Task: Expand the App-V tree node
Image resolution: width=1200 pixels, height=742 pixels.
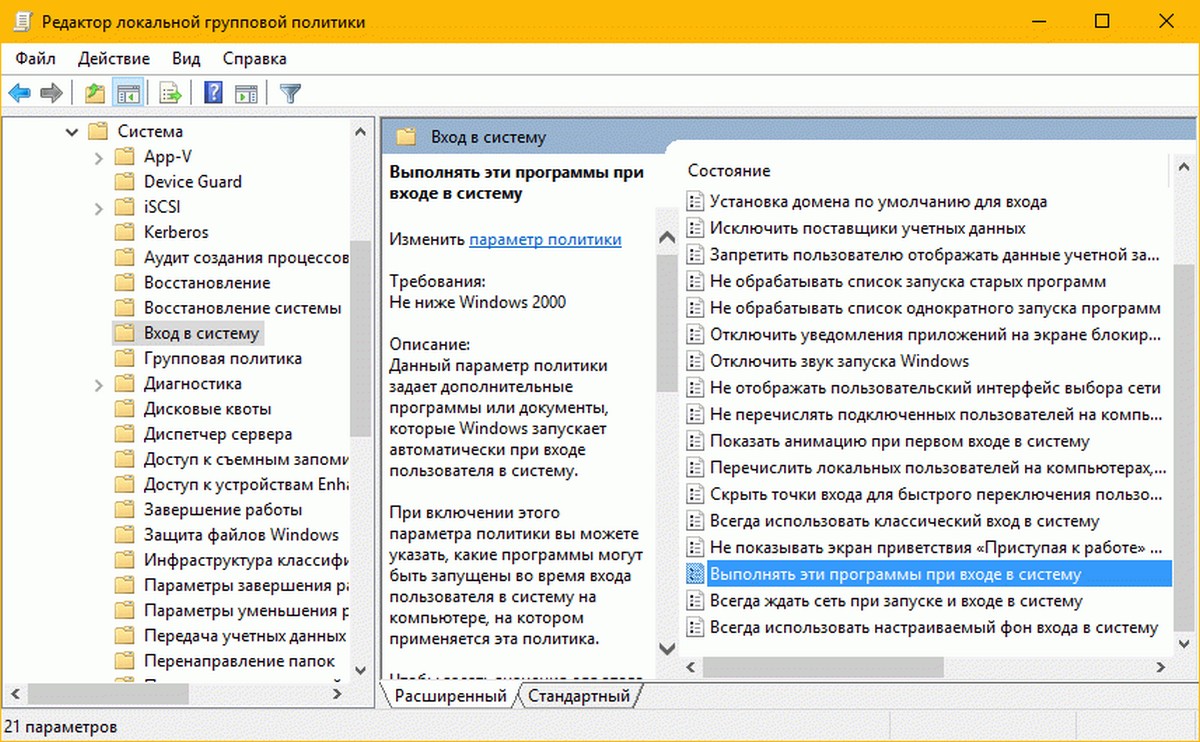Action: [98, 157]
